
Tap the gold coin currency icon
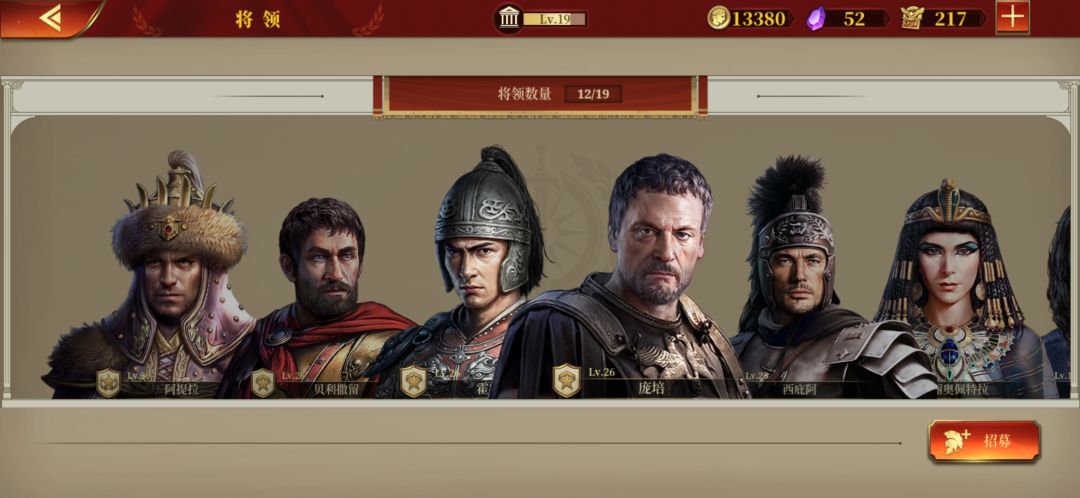click(718, 18)
